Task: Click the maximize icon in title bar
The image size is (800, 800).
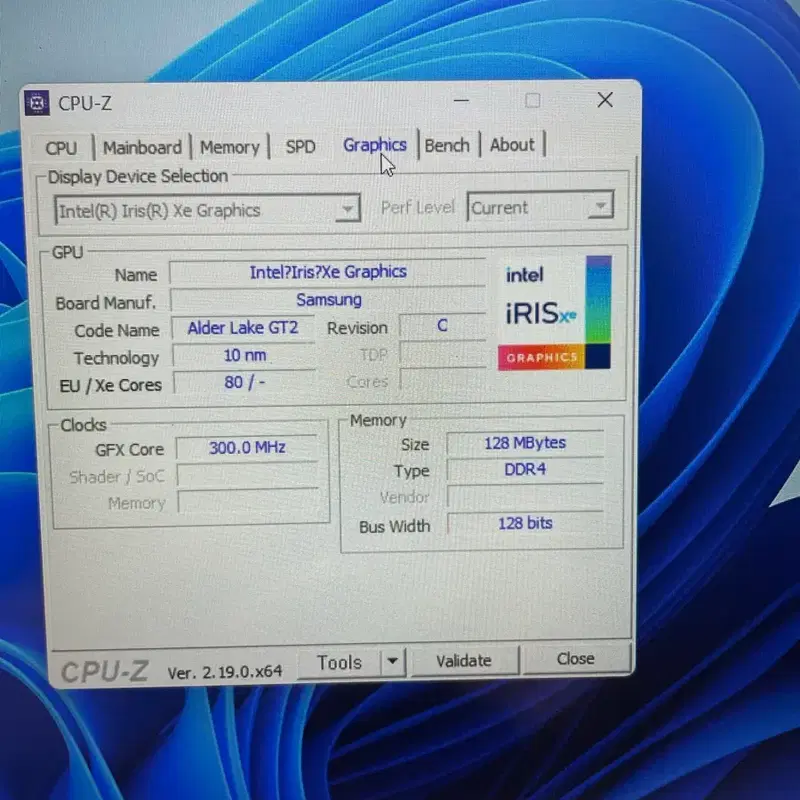Action: click(x=533, y=100)
